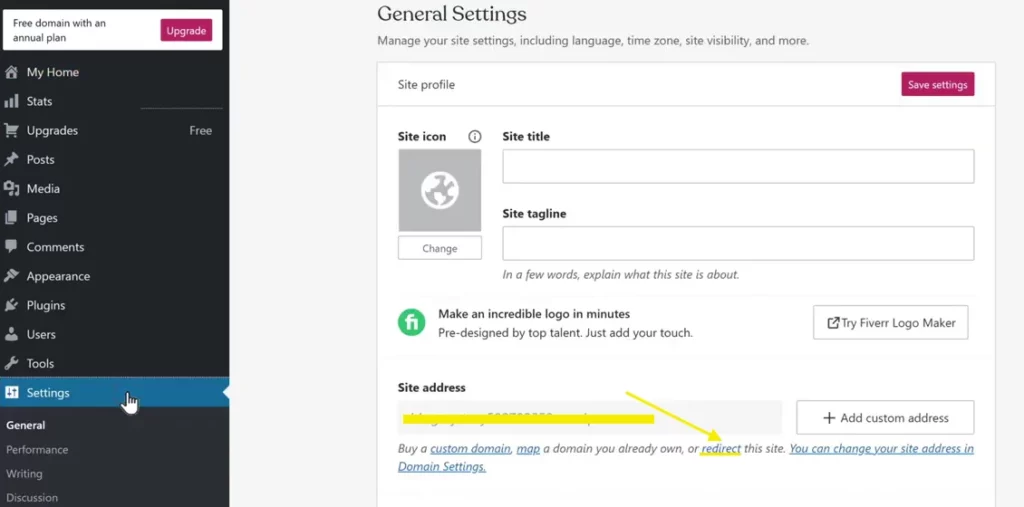Click the Users person icon
This screenshot has width=1024, height=507.
coord(11,334)
